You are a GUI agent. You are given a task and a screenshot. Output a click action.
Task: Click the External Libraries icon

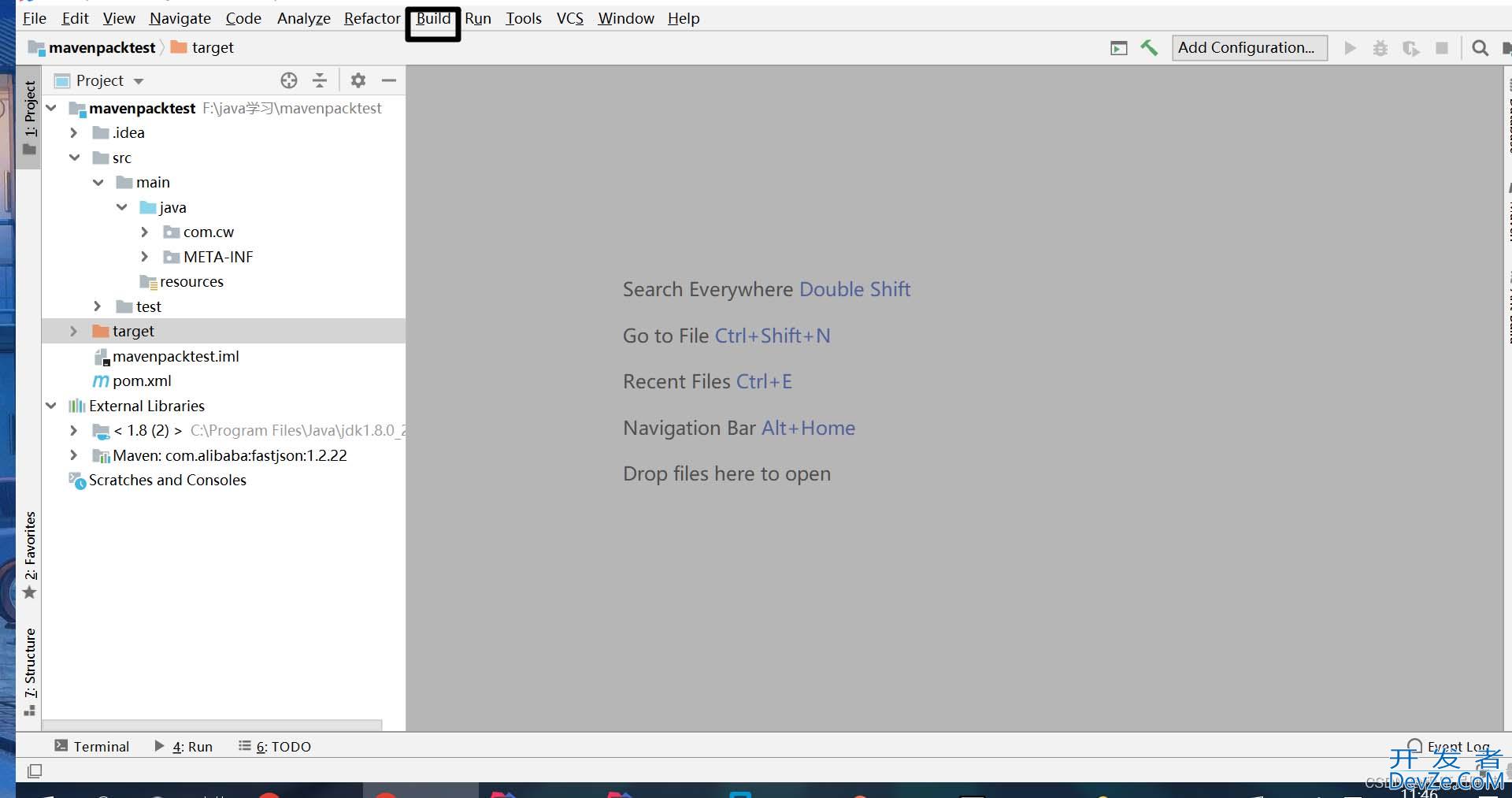pos(77,406)
